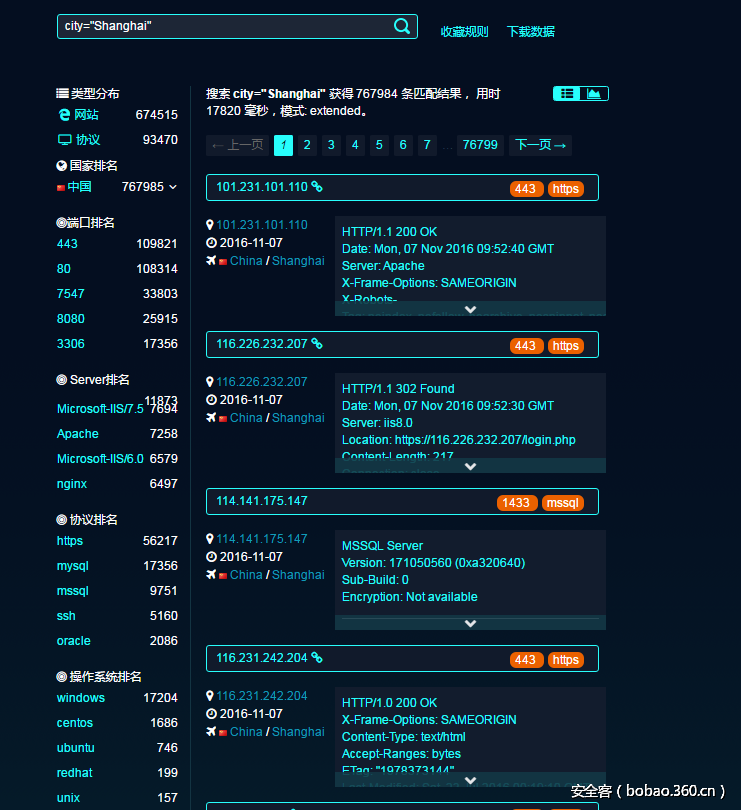741x810 pixels.
Task: Click the 收藏规则 link
Action: (465, 32)
